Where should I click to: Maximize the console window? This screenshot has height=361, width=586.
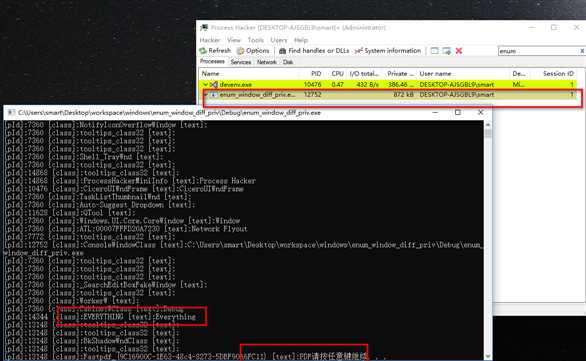pyautogui.click(x=457, y=112)
